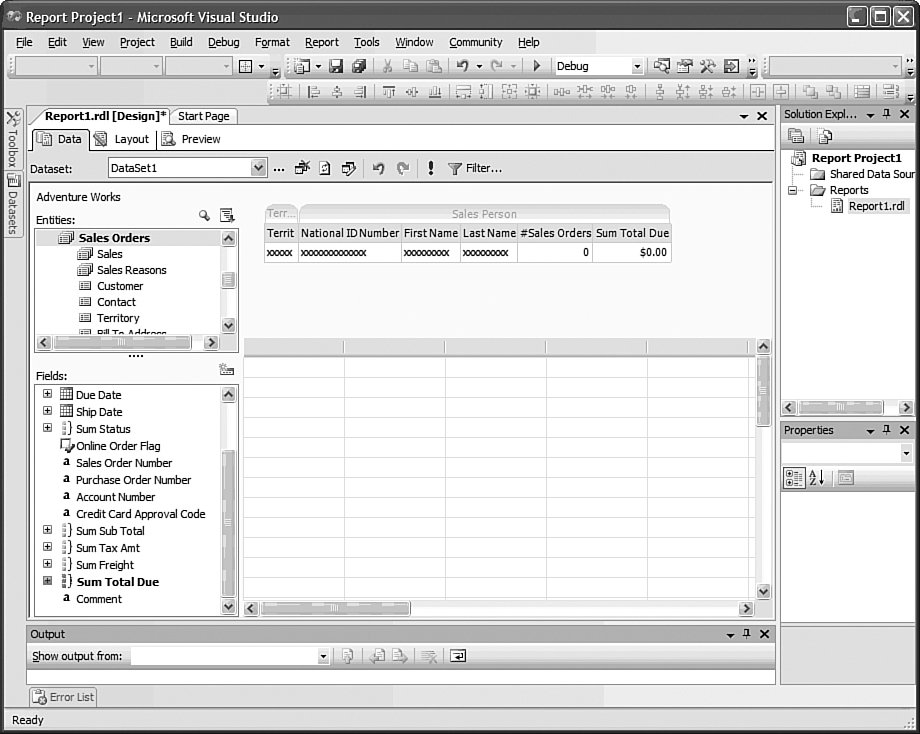Viewport: 920px width, 734px height.
Task: Click the #Sales Orders column header
Action: coord(555,233)
